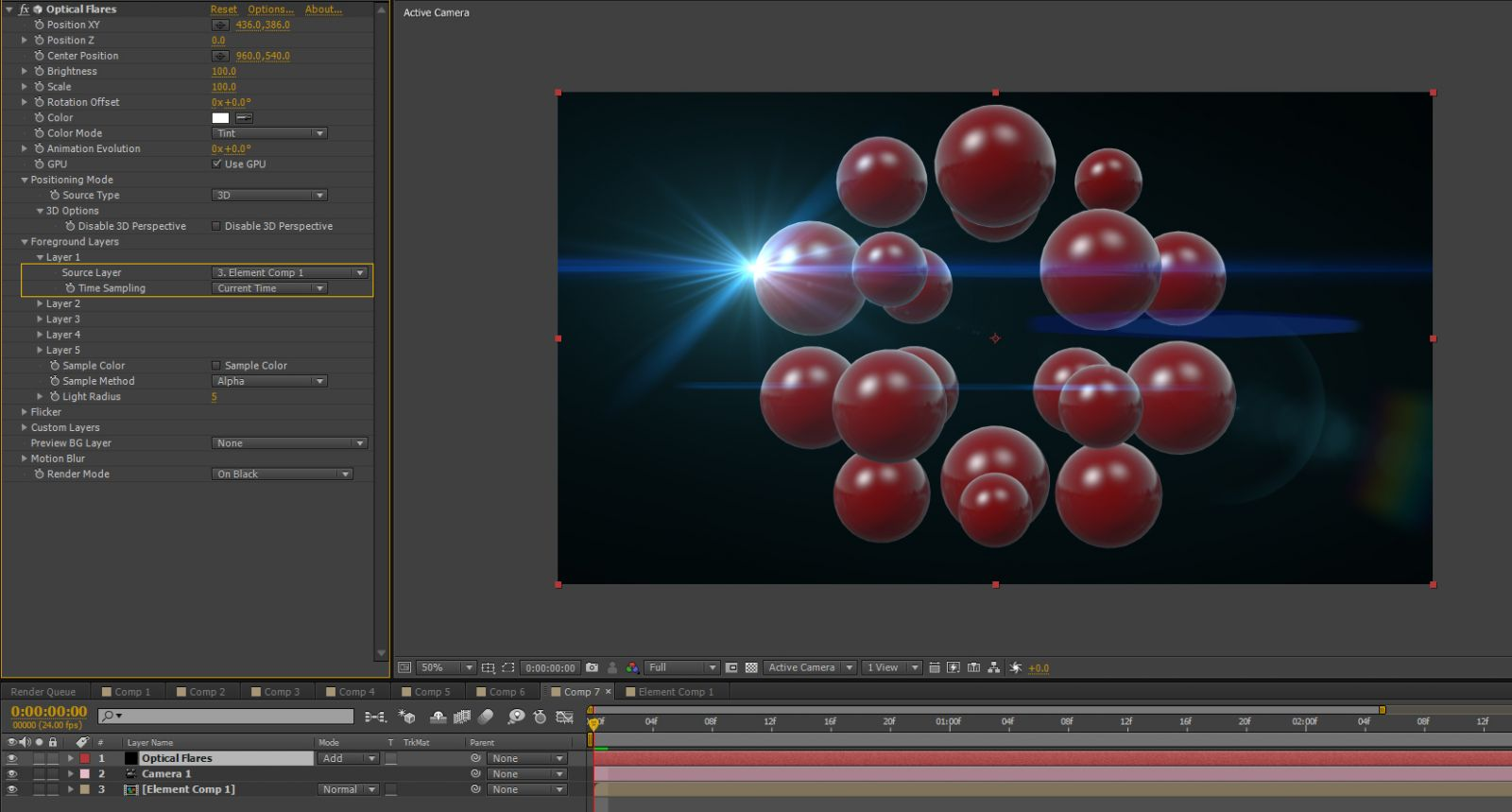
Task: Toggle the transparency grid icon
Action: 751,667
